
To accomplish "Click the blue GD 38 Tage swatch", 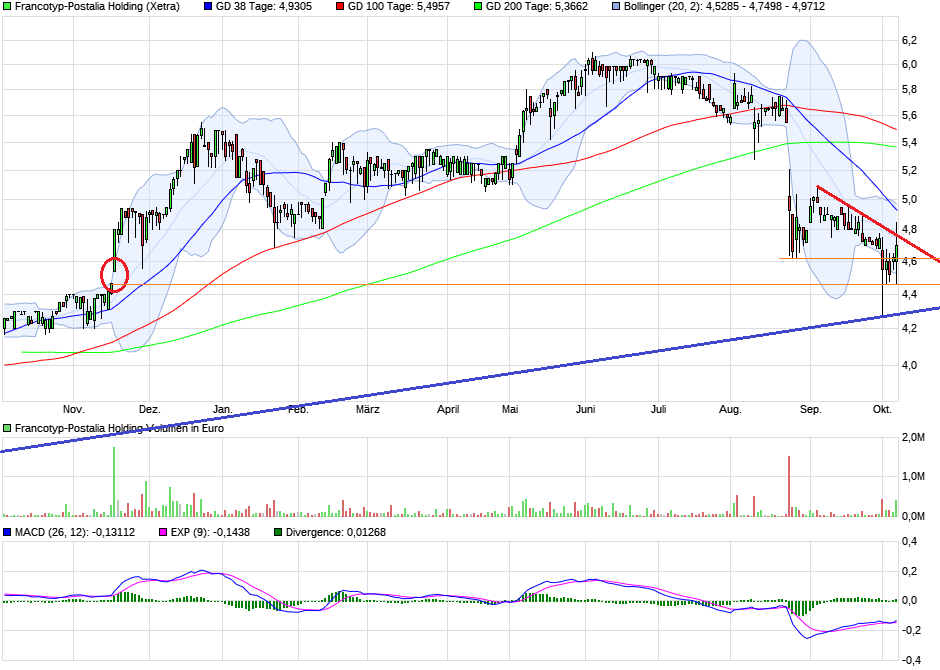I will (208, 7).
